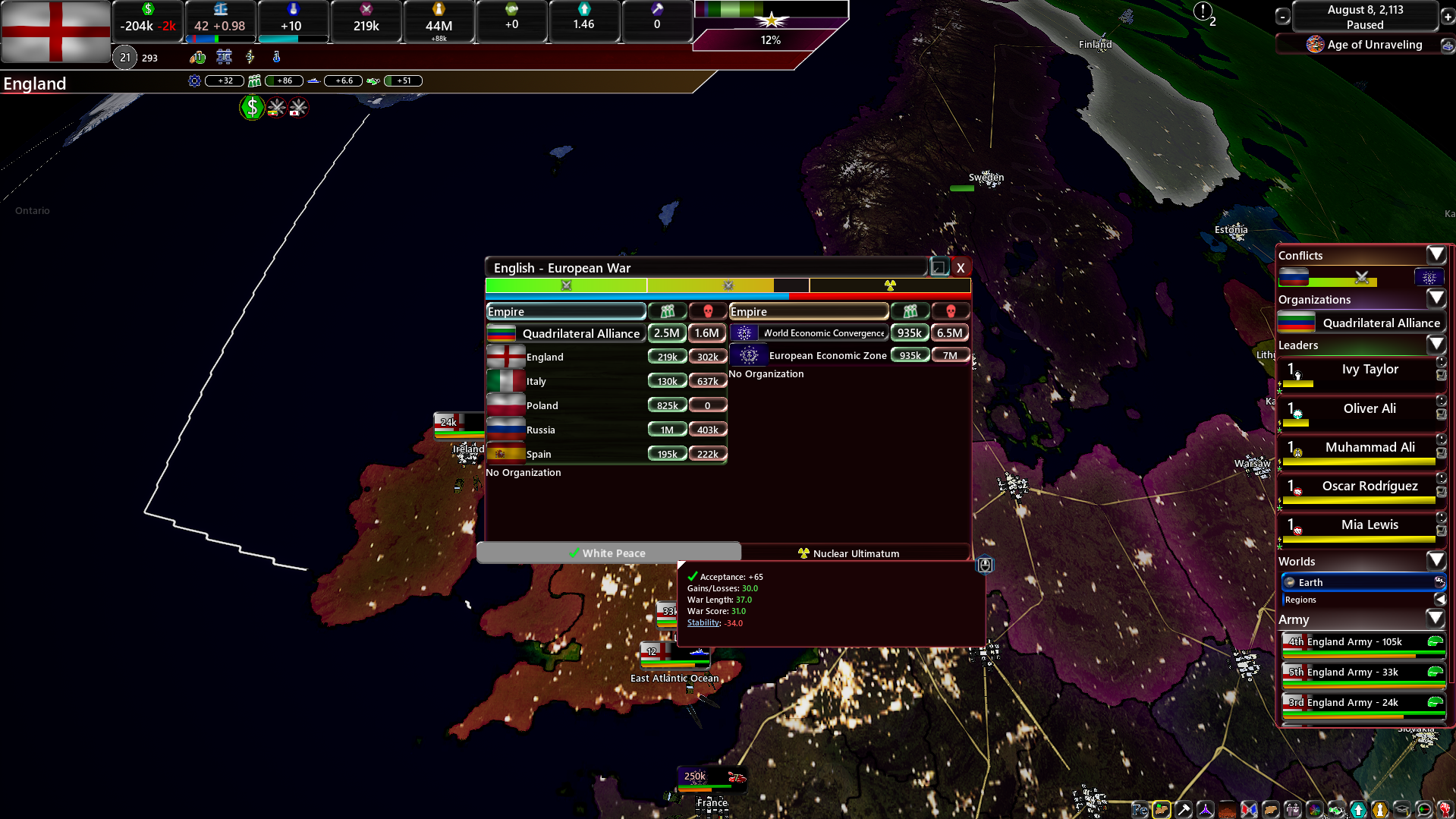Open the population stat showing 44M

point(439,21)
